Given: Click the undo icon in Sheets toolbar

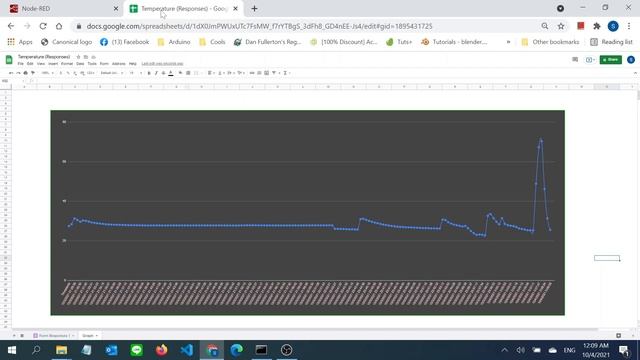Looking at the screenshot, I should [11, 73].
